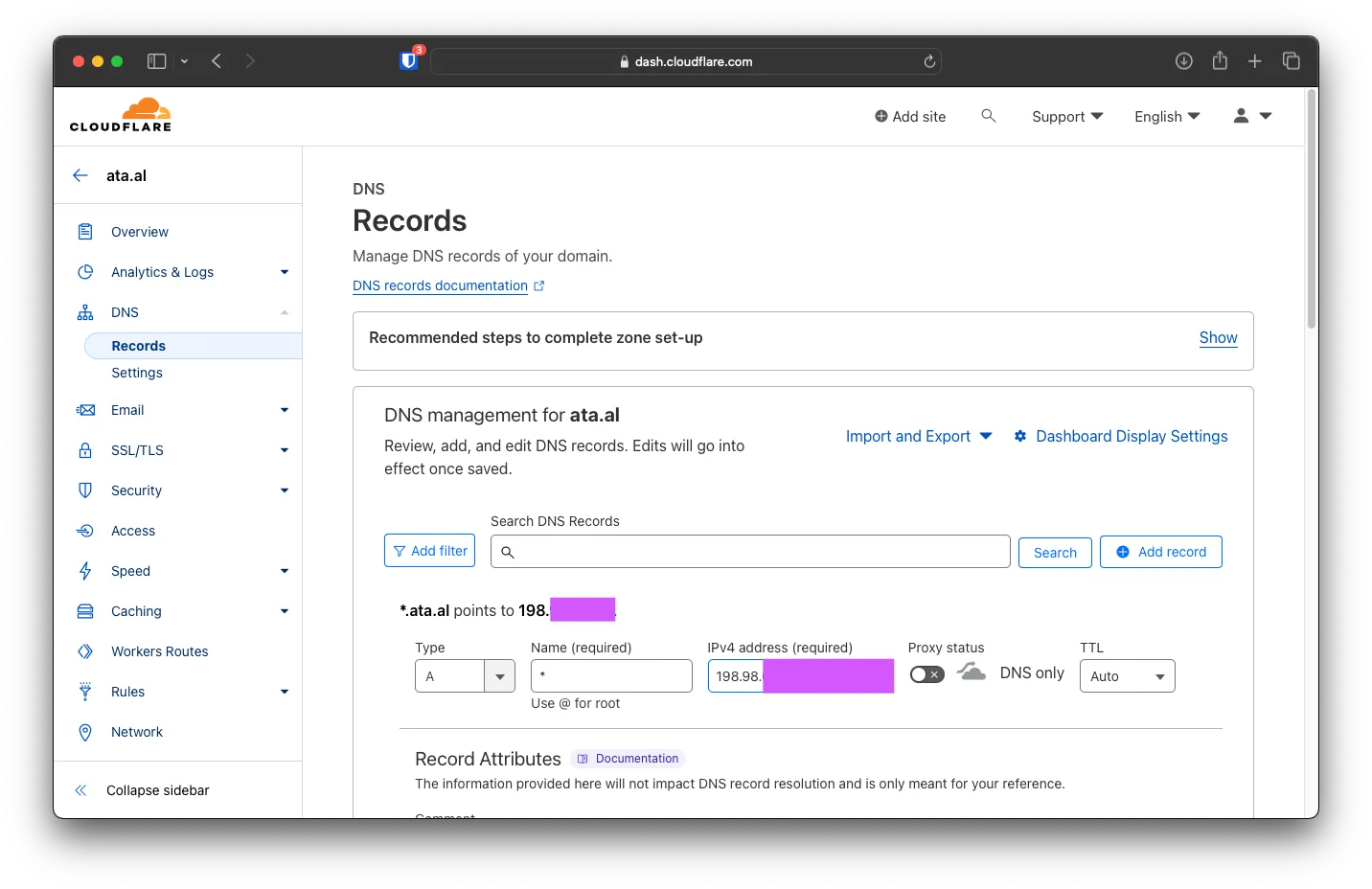Expand the Speed section arrow

click(285, 571)
